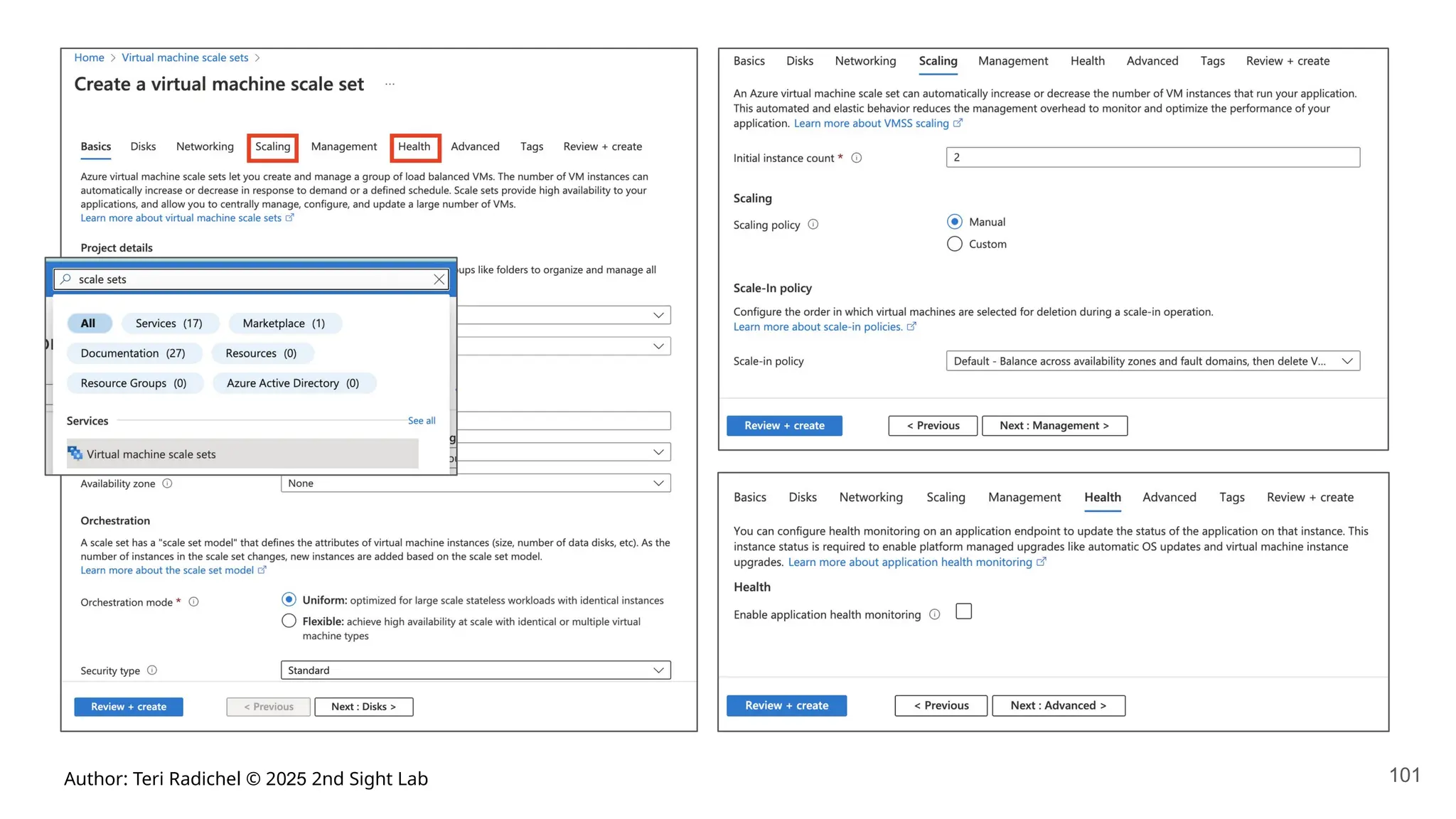1456x819 pixels.
Task: Choose Flexible orchestration mode
Action: click(289, 621)
